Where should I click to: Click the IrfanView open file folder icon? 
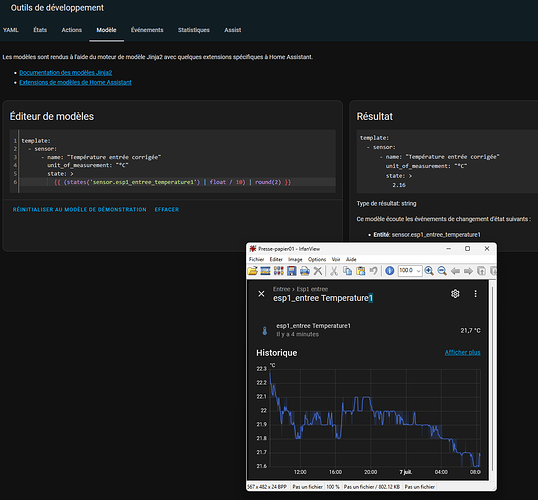tap(253, 271)
